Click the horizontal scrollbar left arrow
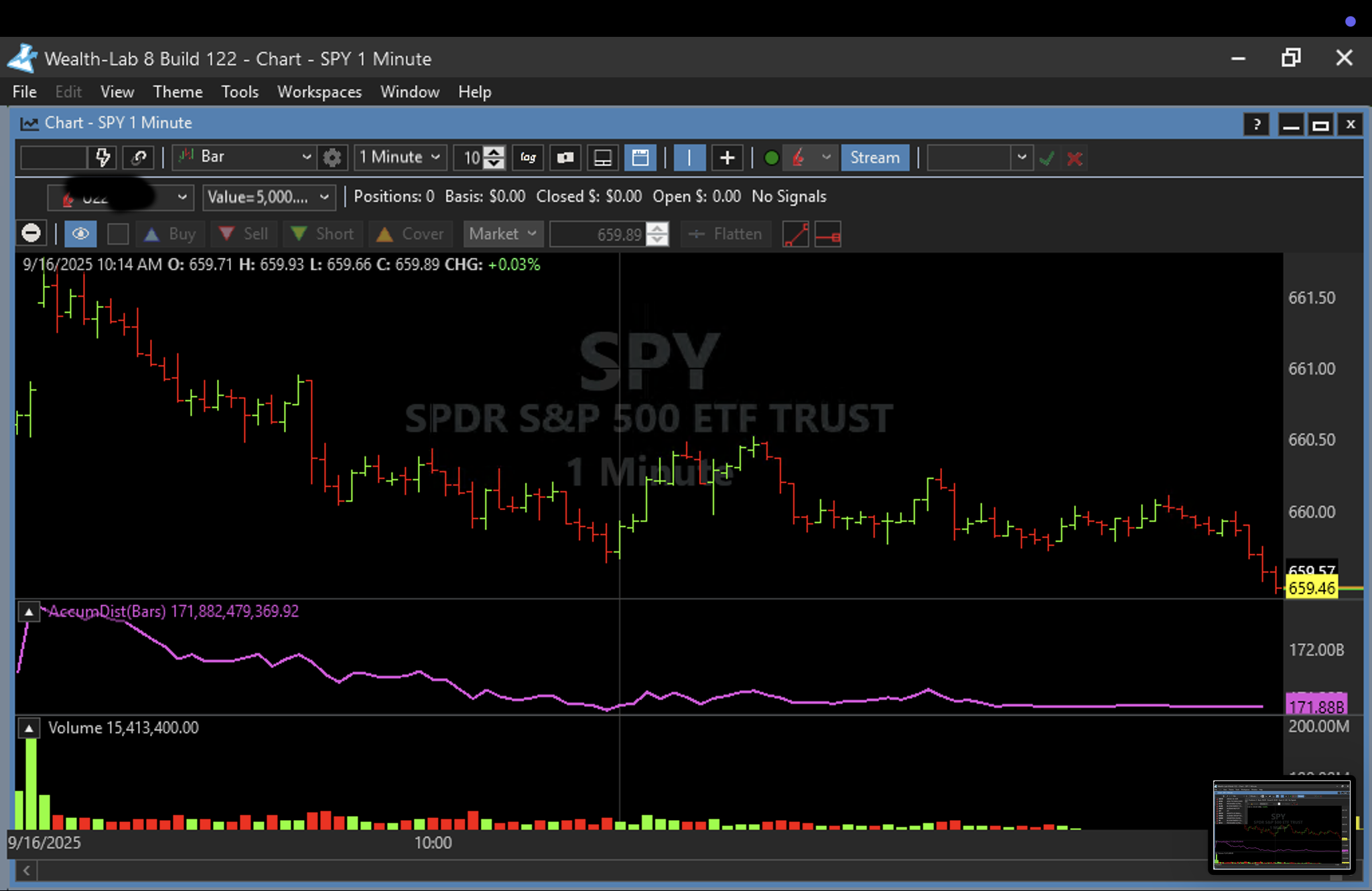Image resolution: width=1372 pixels, height=891 pixels. pos(26,870)
